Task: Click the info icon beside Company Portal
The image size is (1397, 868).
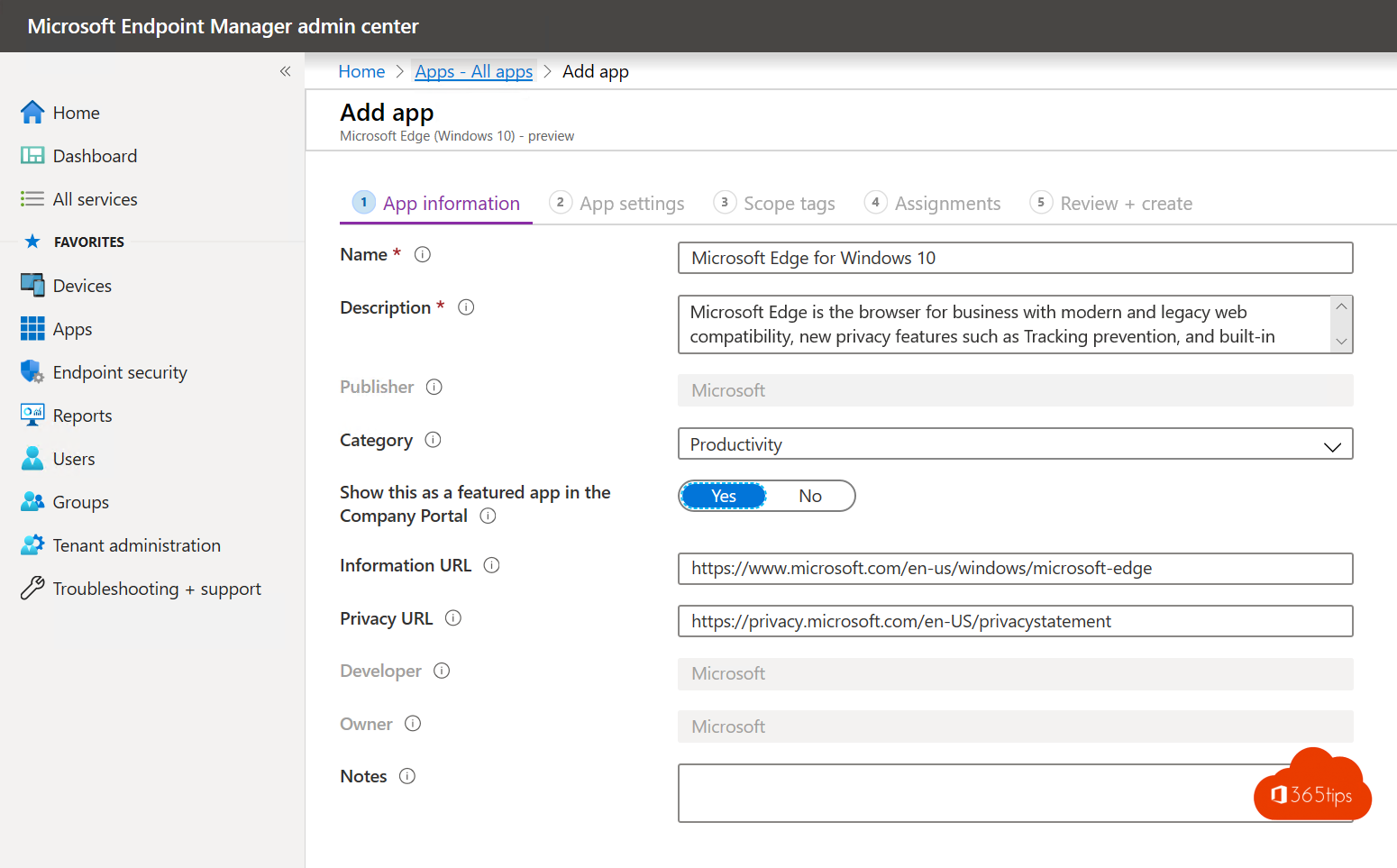Action: 488,516
